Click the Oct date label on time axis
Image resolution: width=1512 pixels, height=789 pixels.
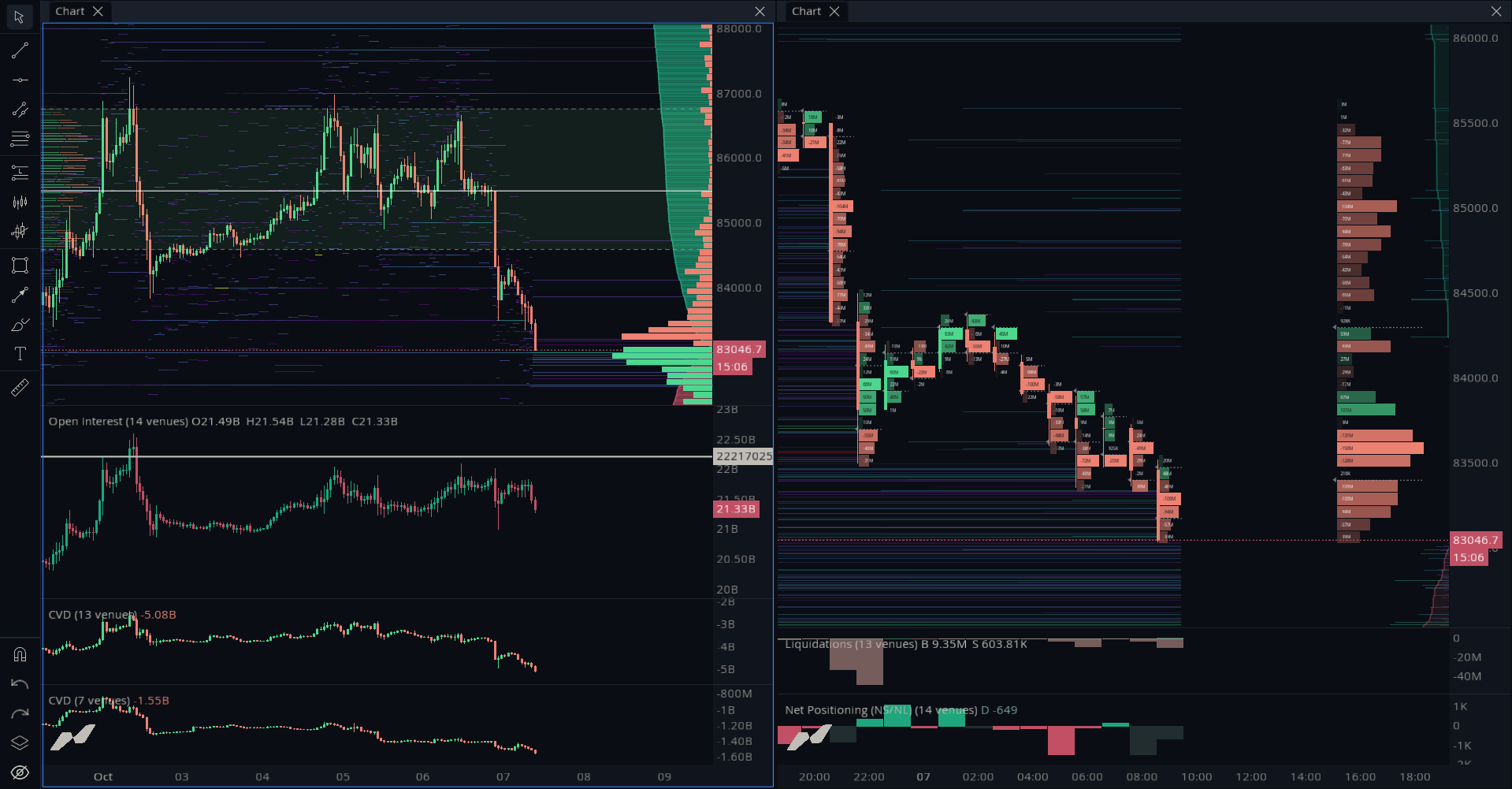click(103, 776)
